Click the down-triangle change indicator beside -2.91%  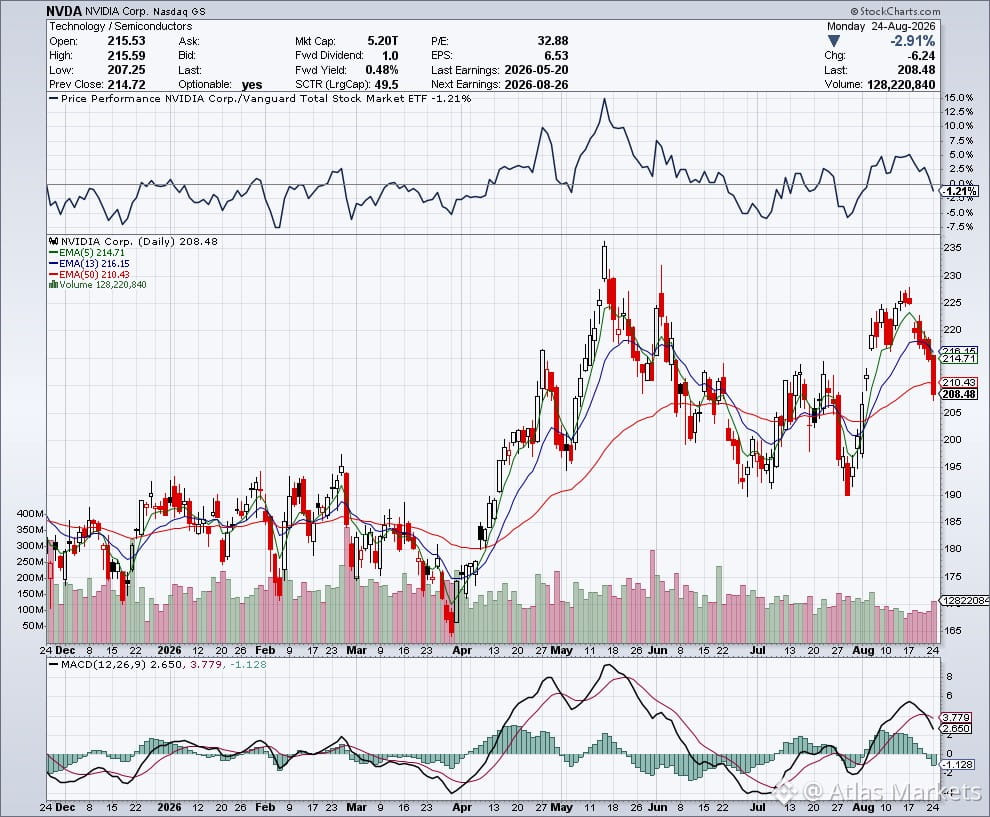tap(833, 41)
